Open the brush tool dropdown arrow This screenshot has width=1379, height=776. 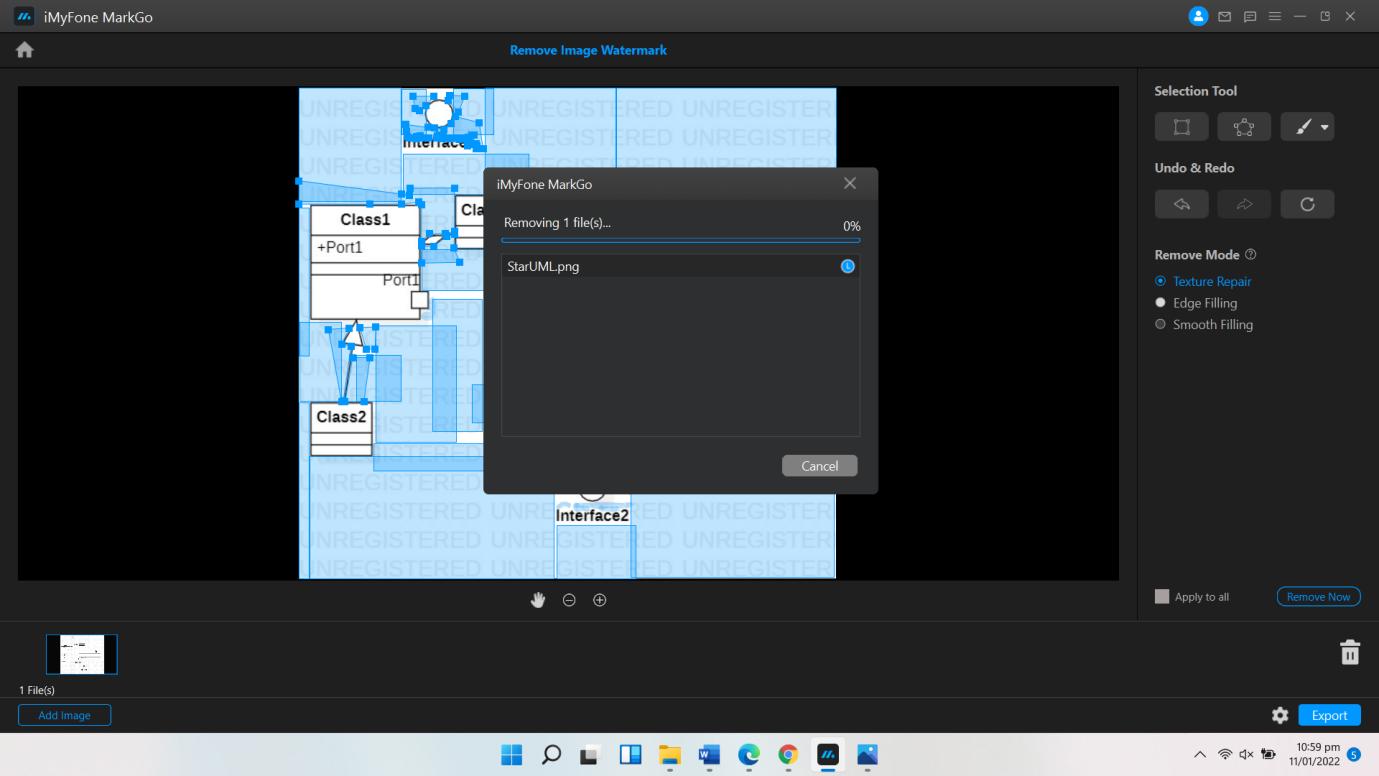tap(1325, 127)
